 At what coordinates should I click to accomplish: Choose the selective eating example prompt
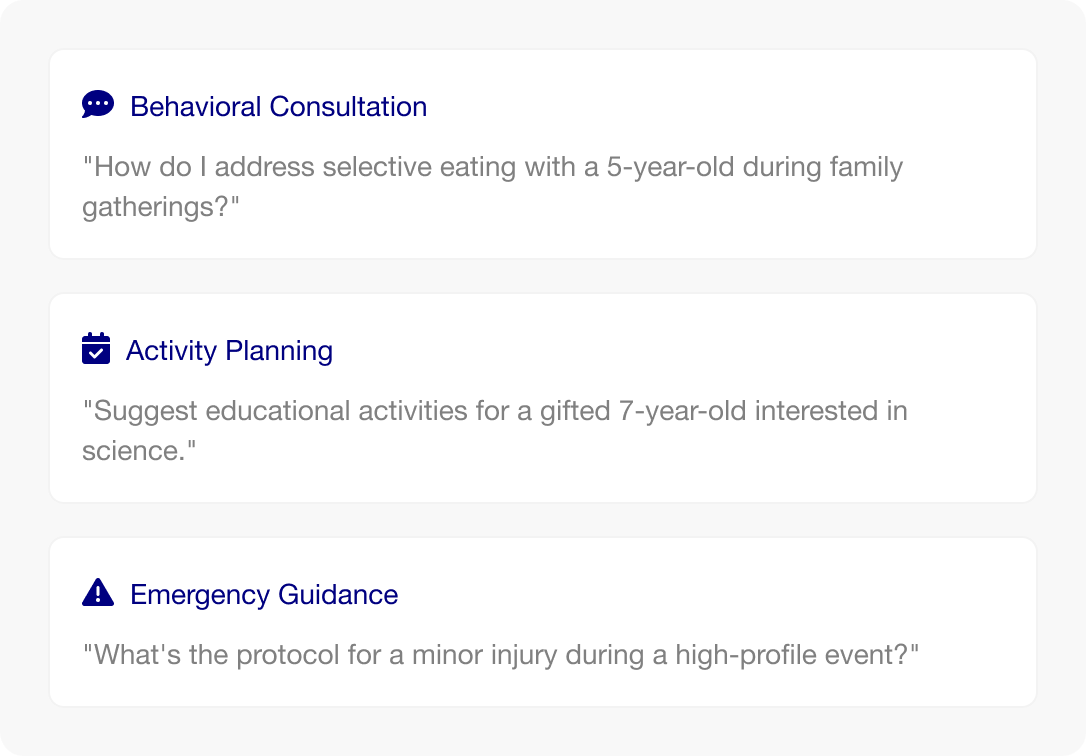[x=492, y=186]
